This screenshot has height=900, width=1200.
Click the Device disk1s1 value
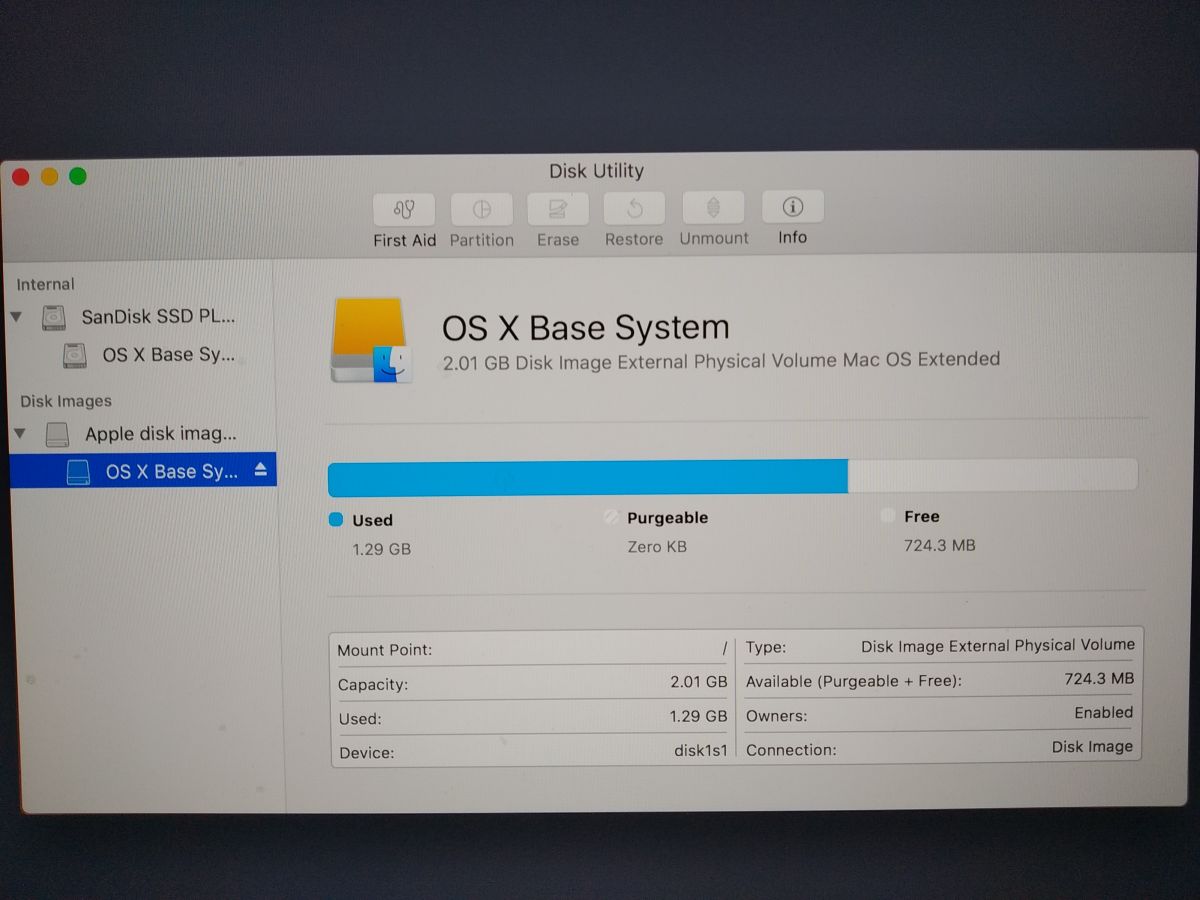pos(700,750)
